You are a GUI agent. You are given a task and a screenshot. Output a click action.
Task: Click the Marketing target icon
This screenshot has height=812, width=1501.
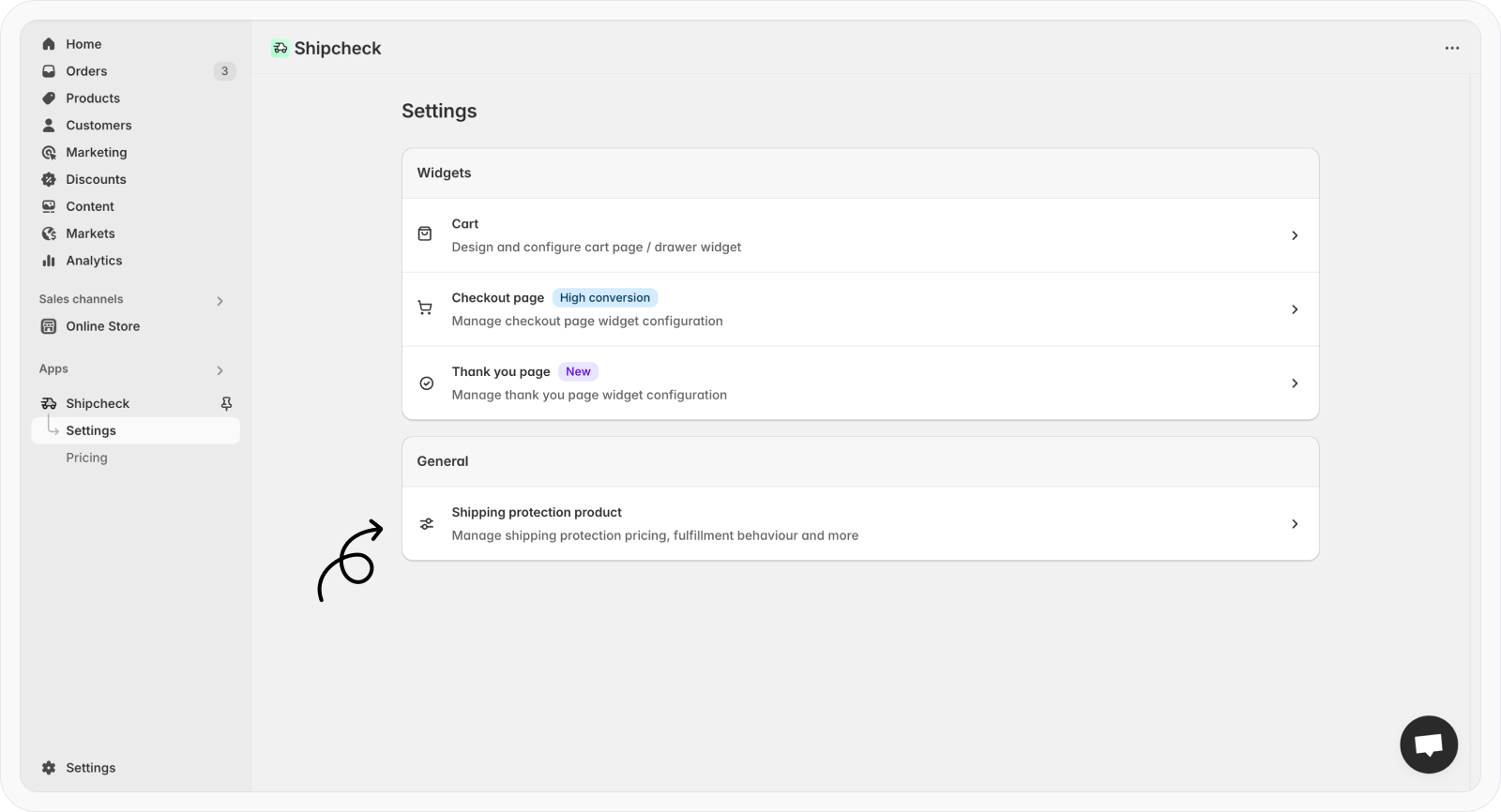click(x=49, y=153)
